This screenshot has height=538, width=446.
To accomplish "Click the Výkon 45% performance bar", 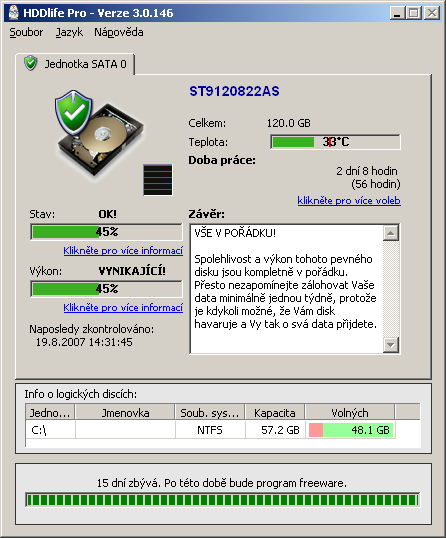I will pos(106,289).
